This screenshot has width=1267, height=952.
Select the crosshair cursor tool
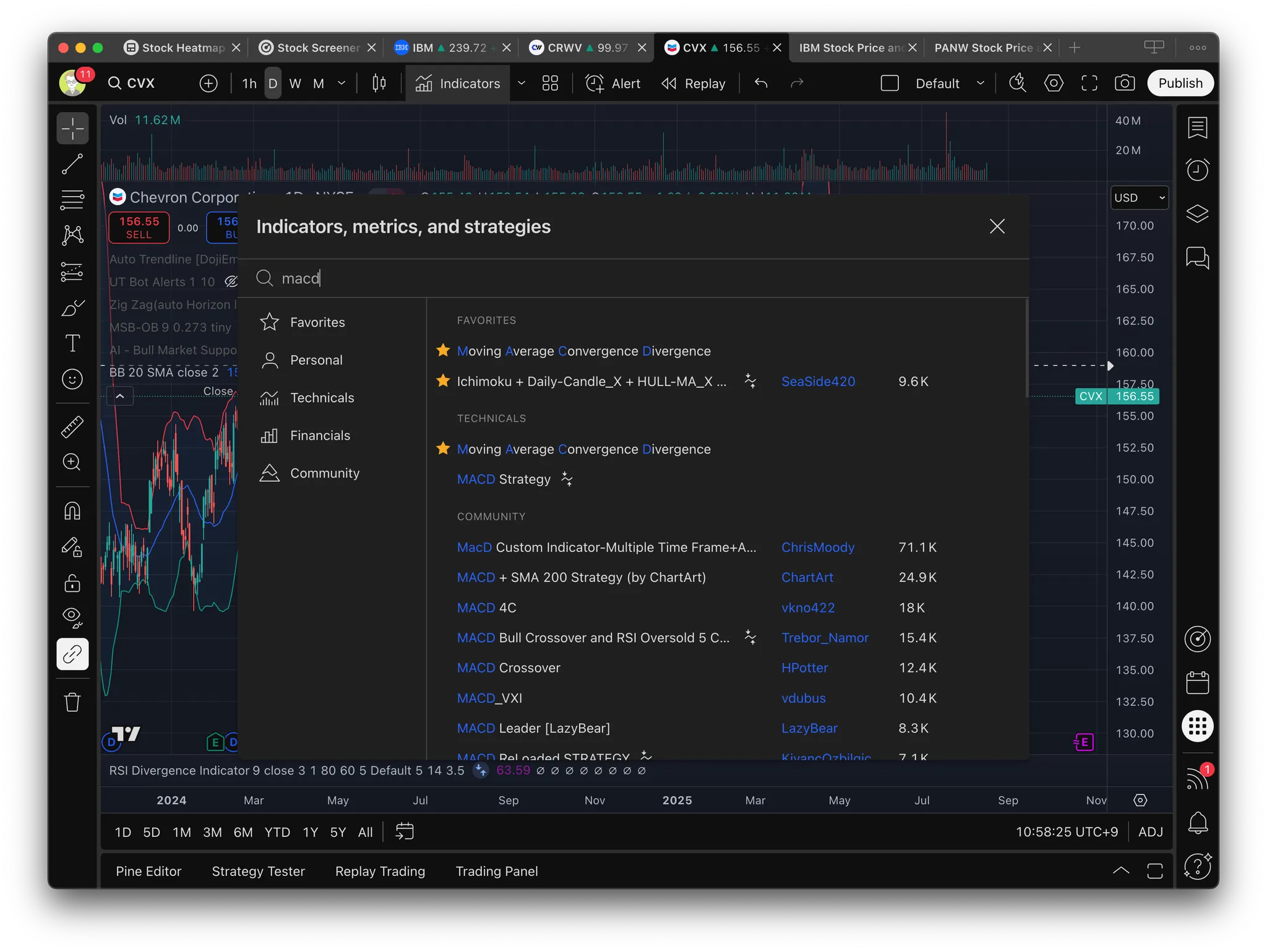(x=72, y=129)
